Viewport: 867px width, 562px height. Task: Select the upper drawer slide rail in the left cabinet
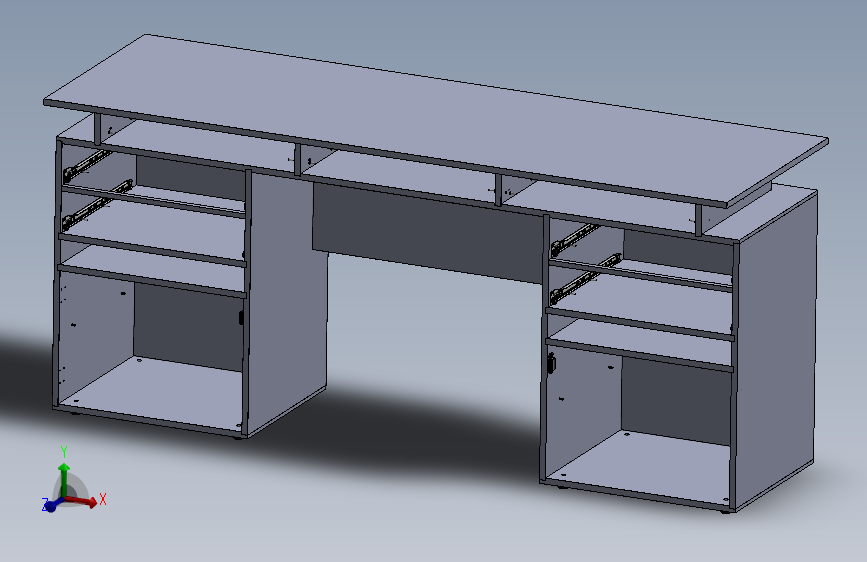pyautogui.click(x=87, y=165)
